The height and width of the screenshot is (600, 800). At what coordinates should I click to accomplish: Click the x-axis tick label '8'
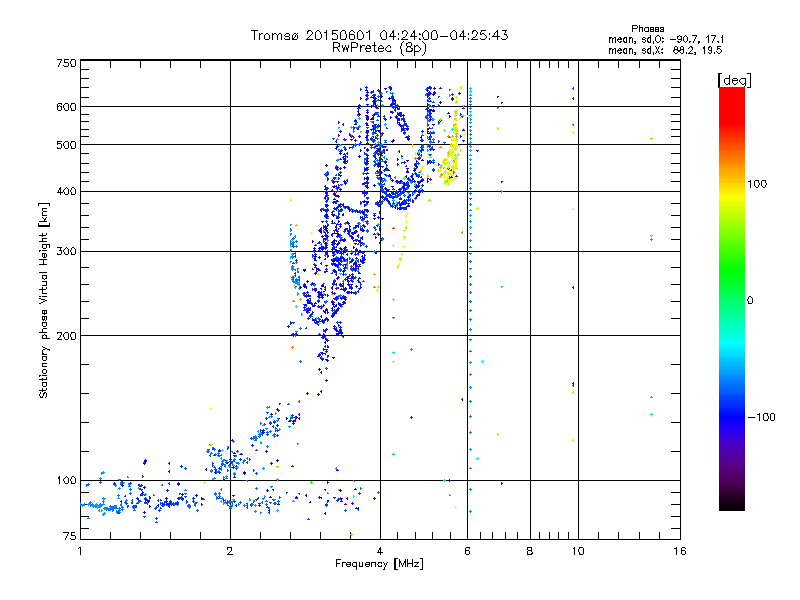coord(530,551)
